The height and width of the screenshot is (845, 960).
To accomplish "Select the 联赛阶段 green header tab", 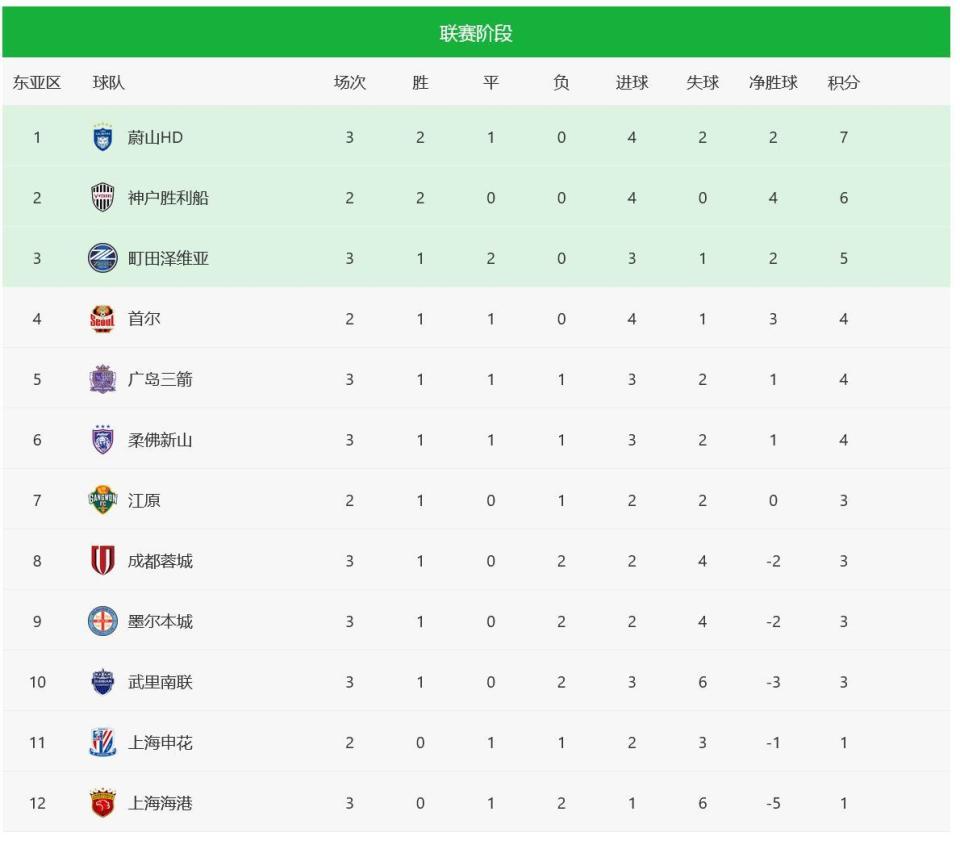I will click(476, 33).
